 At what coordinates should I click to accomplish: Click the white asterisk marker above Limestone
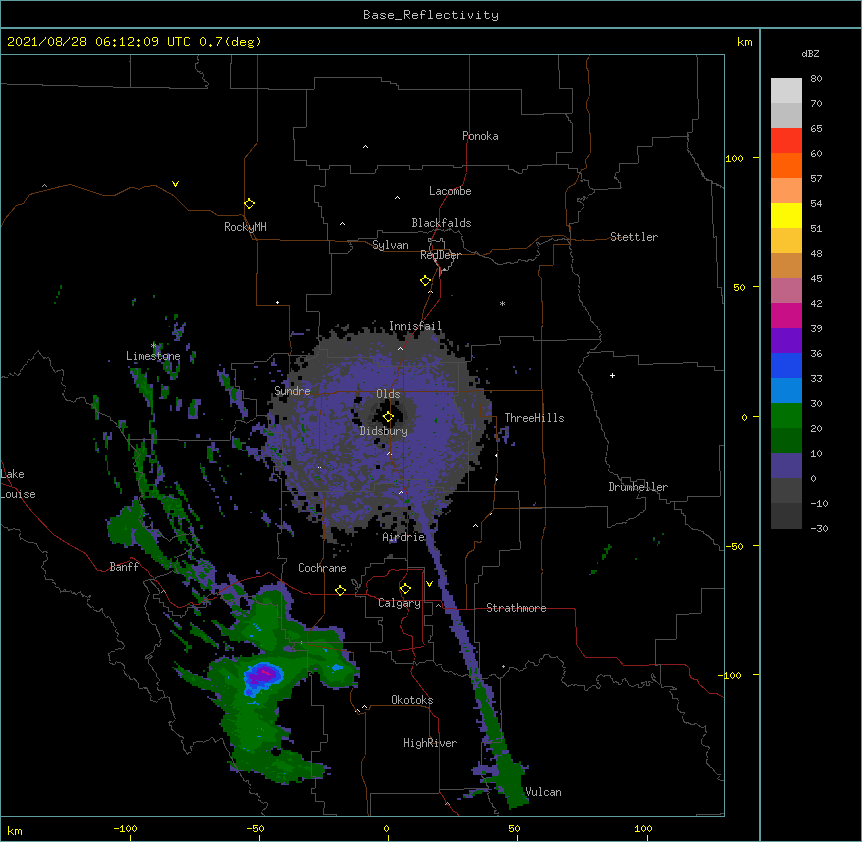[x=153, y=345]
